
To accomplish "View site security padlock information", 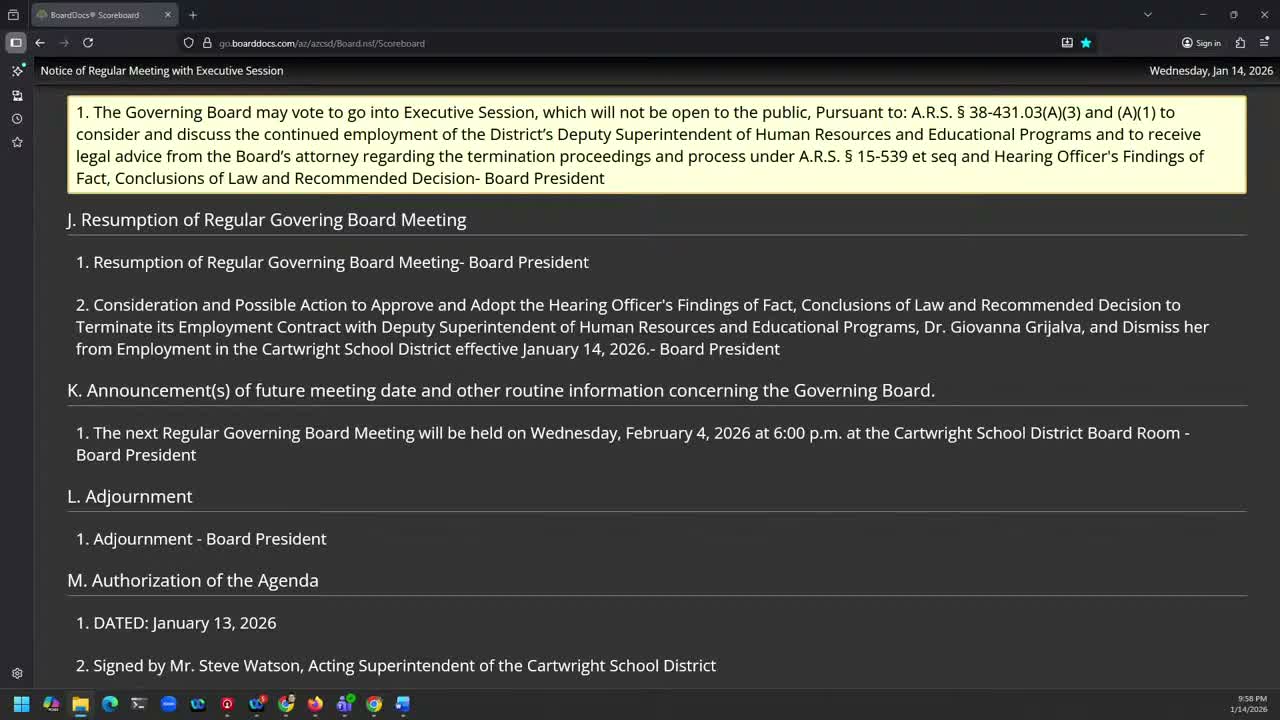I will (x=207, y=43).
